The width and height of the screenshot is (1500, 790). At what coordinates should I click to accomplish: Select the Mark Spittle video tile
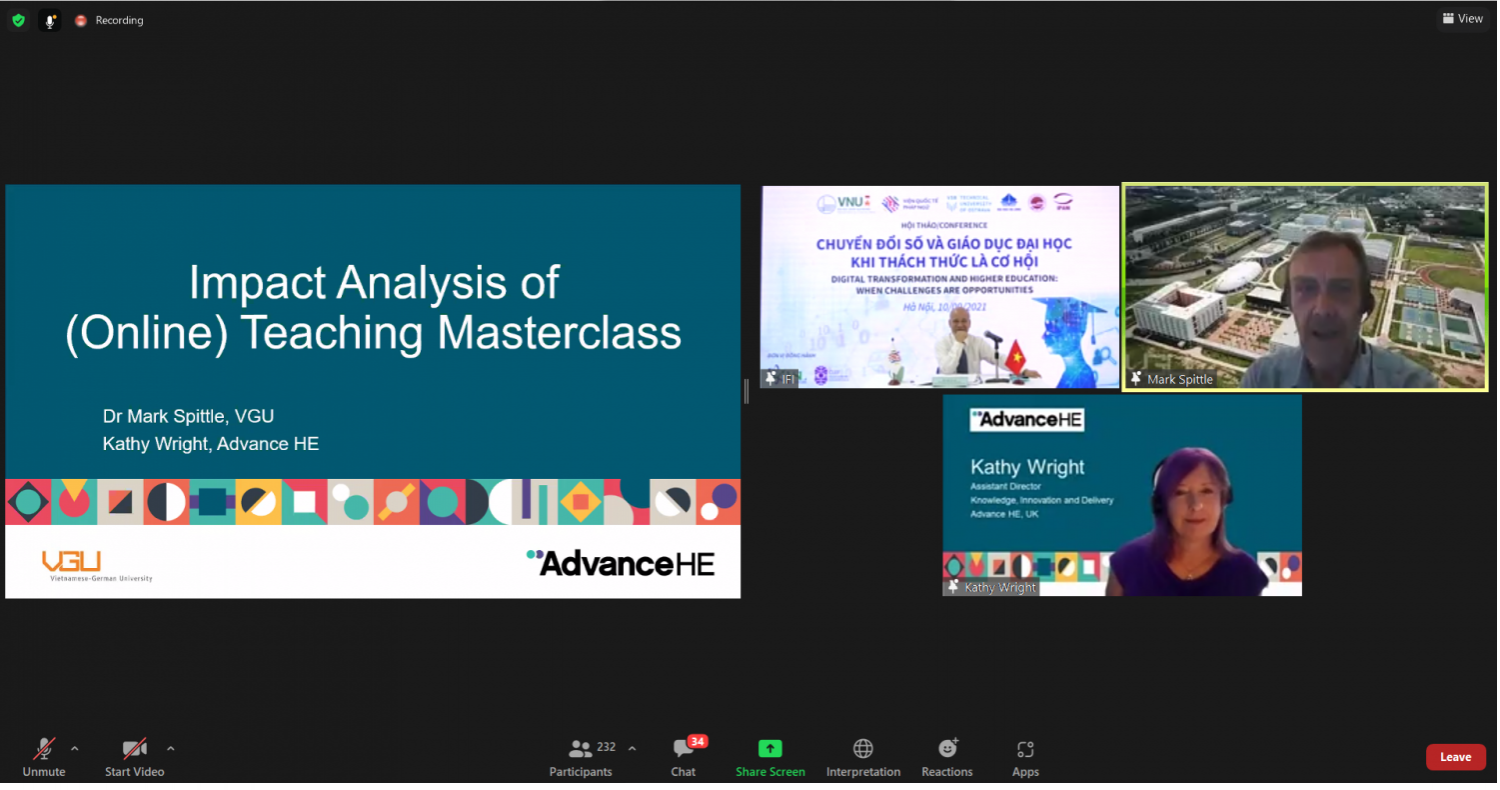[x=1305, y=287]
